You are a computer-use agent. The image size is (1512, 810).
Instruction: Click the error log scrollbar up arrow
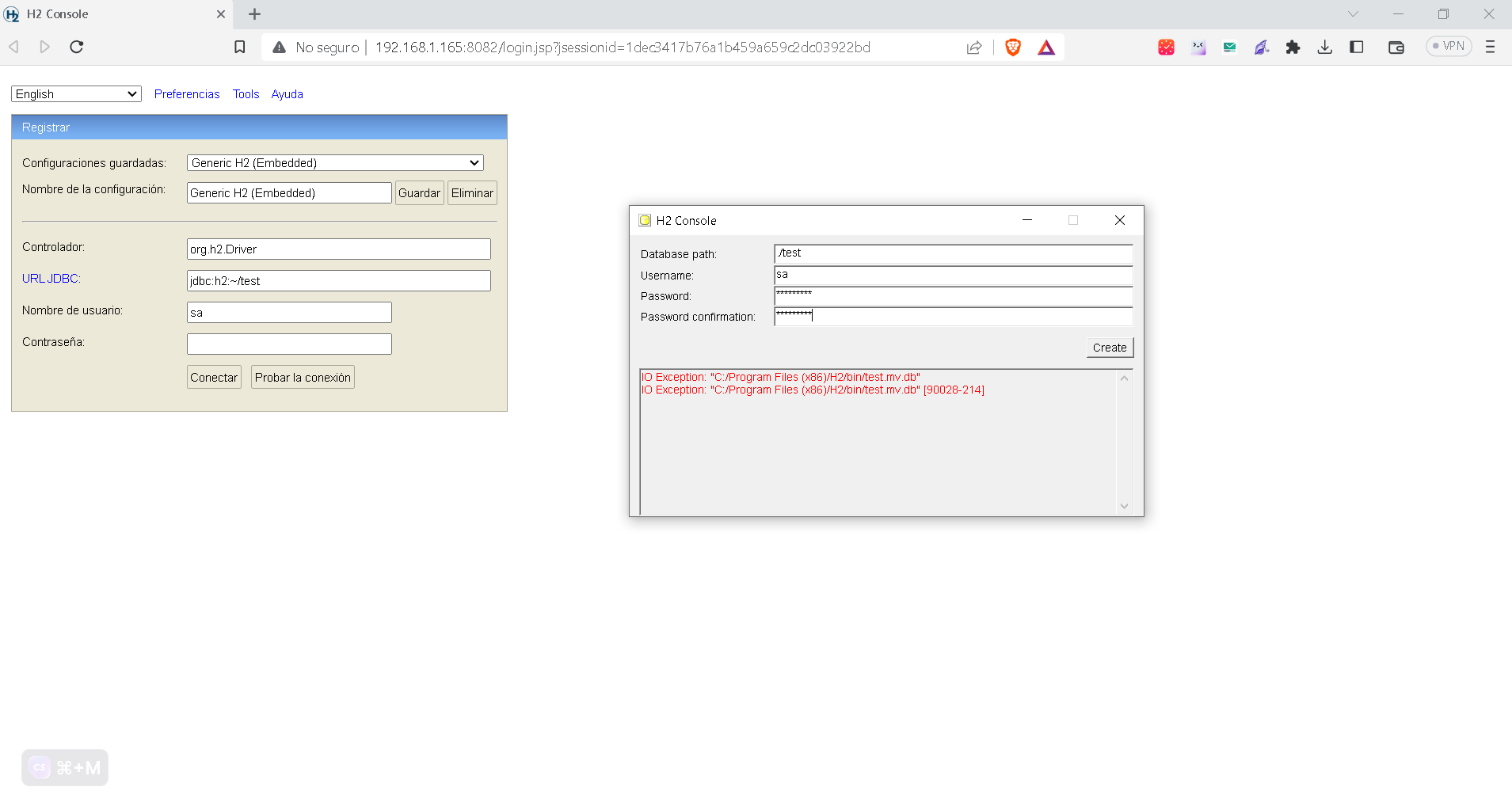(1124, 378)
